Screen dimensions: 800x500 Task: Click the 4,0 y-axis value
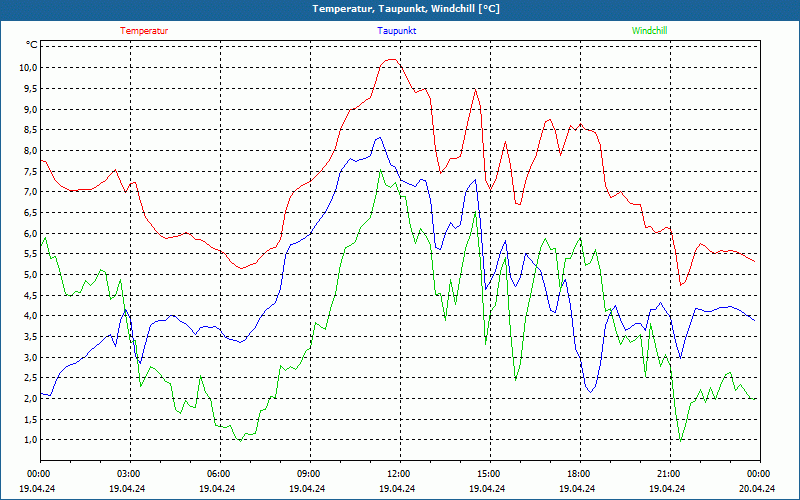coord(31,316)
